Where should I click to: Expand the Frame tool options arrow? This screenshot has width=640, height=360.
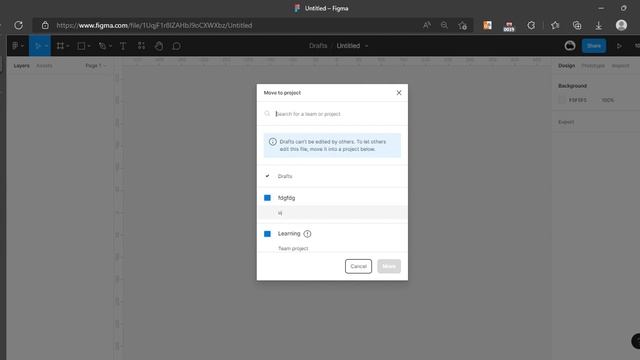pos(68,46)
